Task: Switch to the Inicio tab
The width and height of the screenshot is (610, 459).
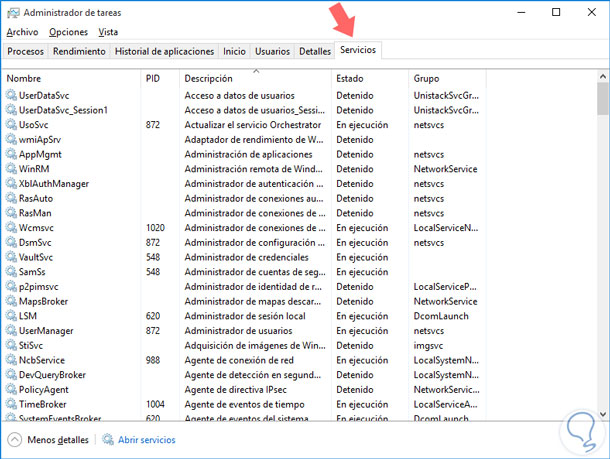Action: point(234,51)
